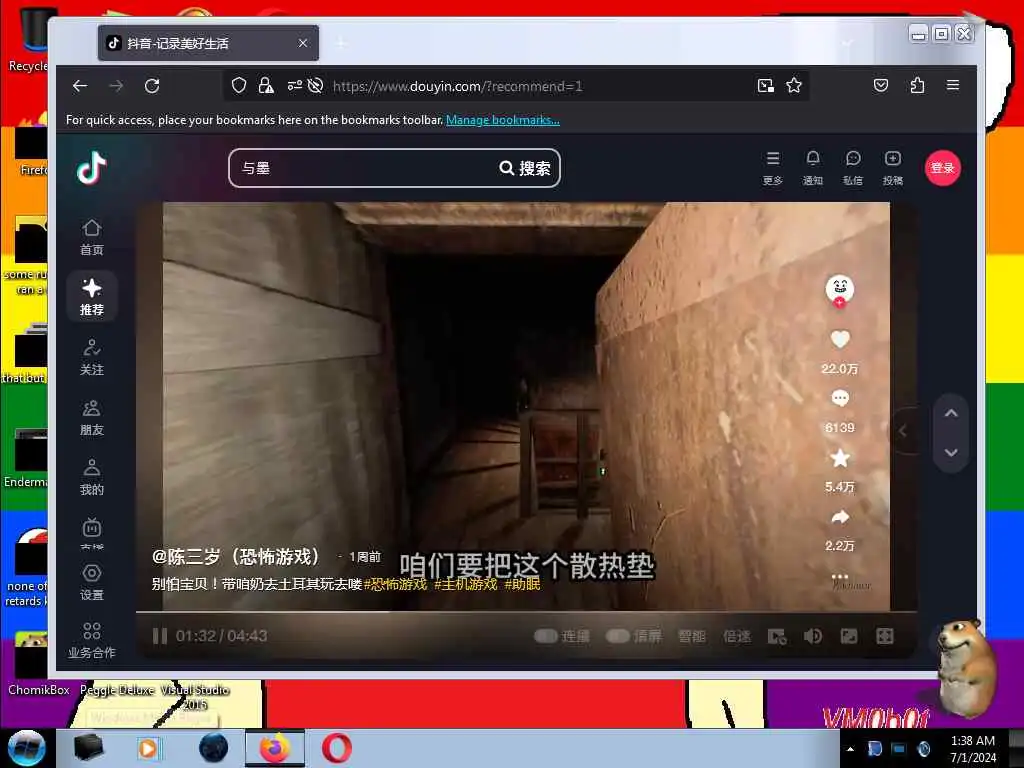Click the Douyin logo in sidebar
This screenshot has width=1024, height=768.
coord(91,168)
